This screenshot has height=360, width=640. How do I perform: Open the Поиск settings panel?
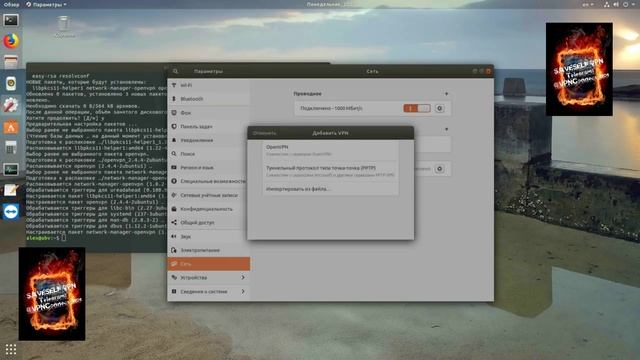pos(209,154)
